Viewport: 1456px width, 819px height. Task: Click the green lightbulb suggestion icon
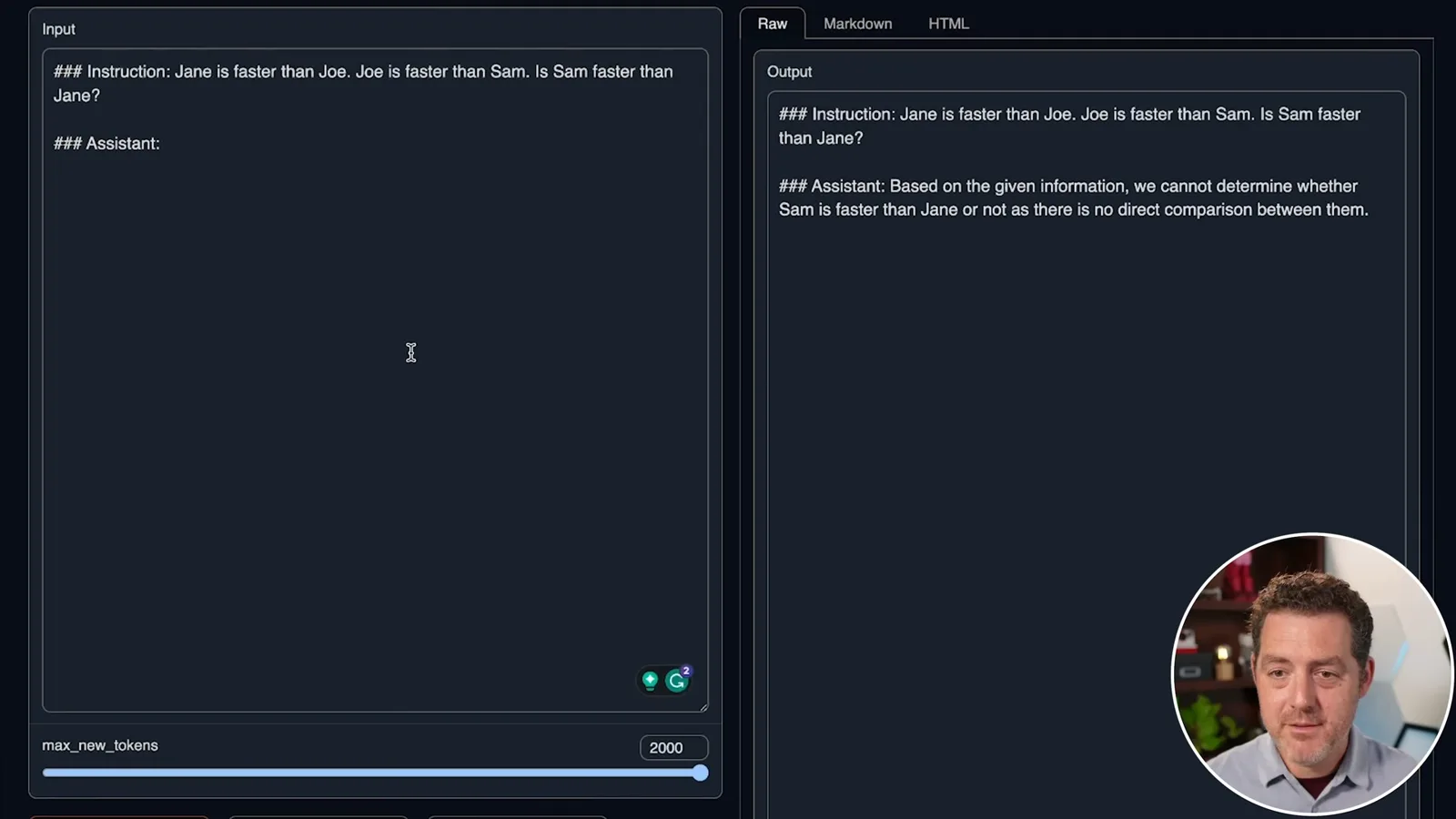[x=650, y=680]
